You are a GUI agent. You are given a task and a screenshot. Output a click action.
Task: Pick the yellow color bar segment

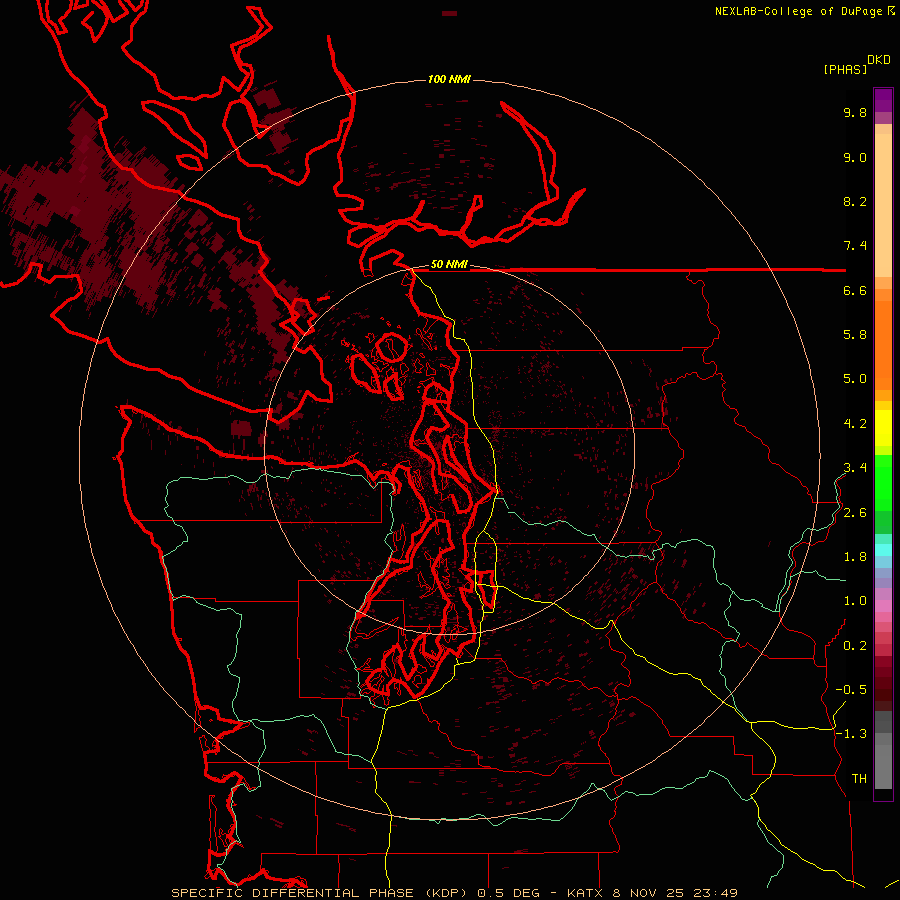(883, 428)
